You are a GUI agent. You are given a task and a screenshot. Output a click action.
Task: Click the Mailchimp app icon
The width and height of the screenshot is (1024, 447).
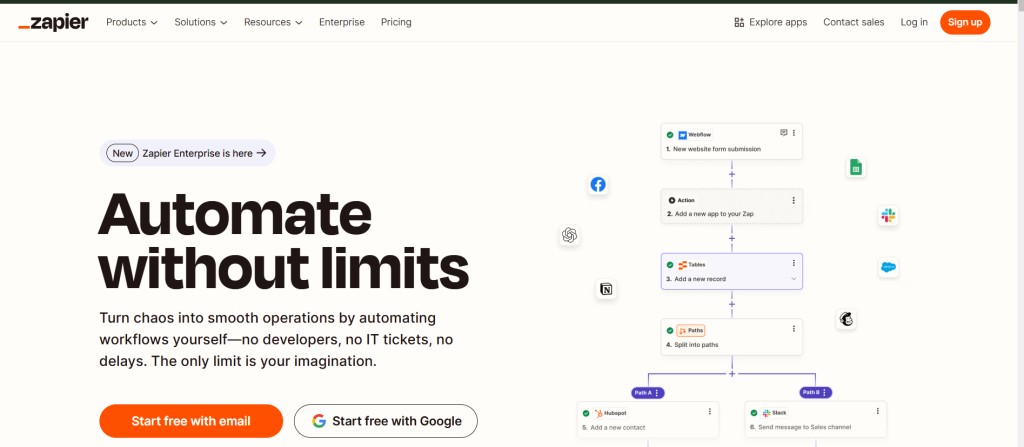click(846, 320)
